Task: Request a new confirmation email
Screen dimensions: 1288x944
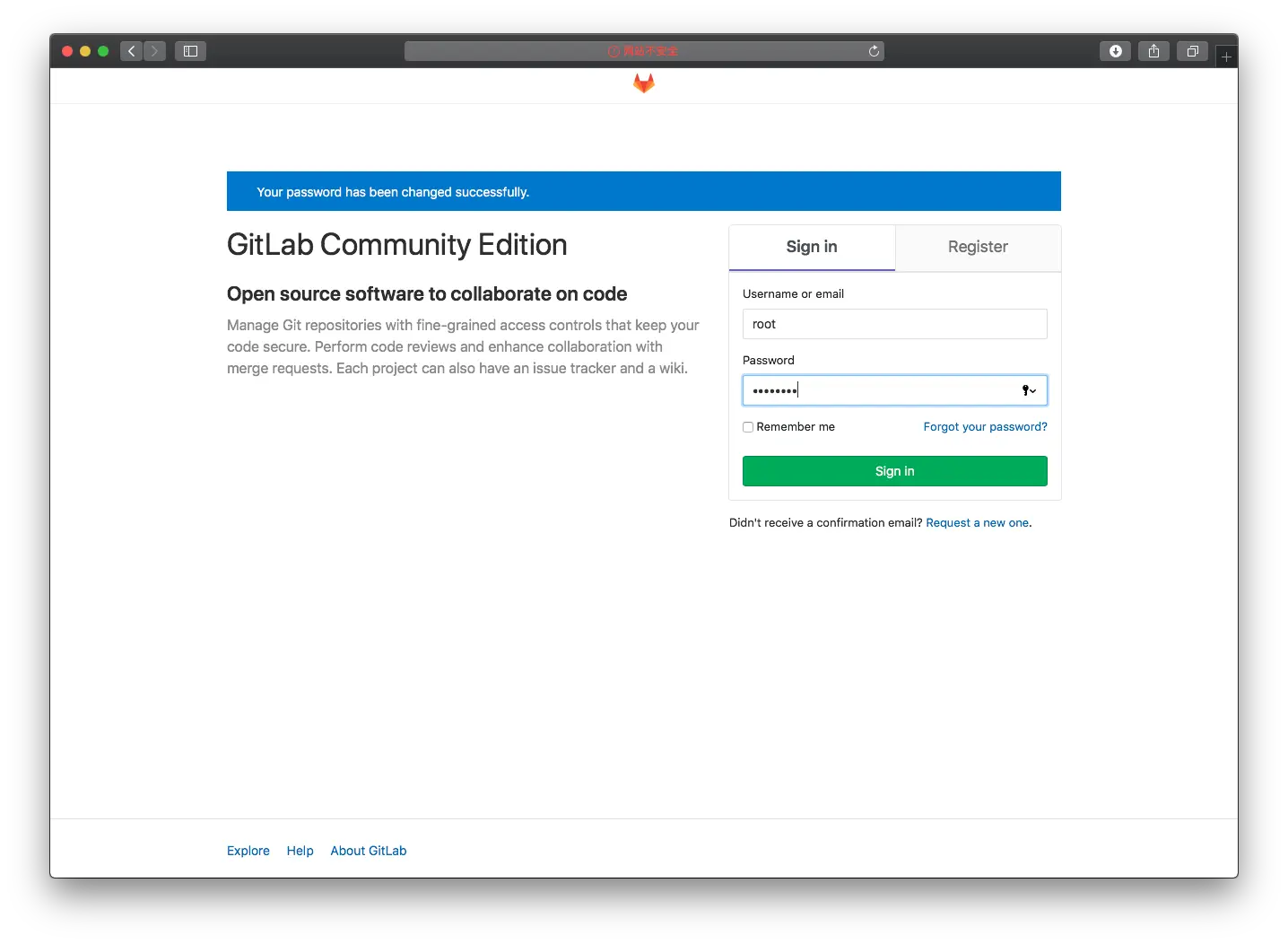Action: 978,523
